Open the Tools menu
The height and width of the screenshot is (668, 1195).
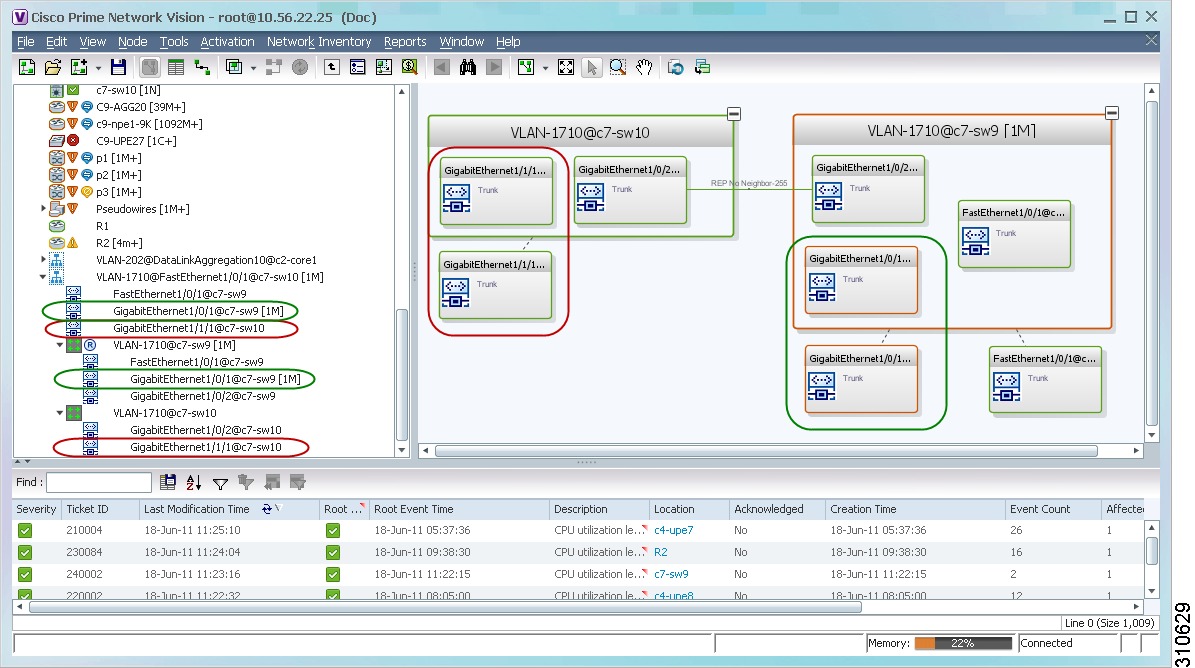pos(174,42)
